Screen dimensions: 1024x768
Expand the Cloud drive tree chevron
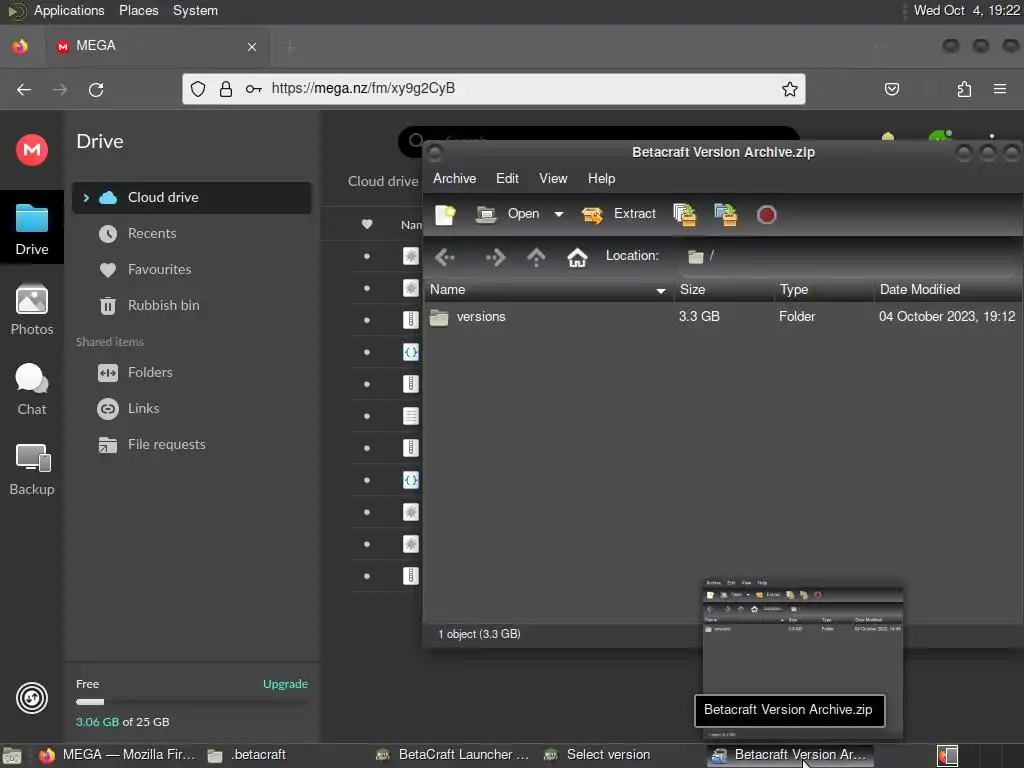click(x=86, y=197)
